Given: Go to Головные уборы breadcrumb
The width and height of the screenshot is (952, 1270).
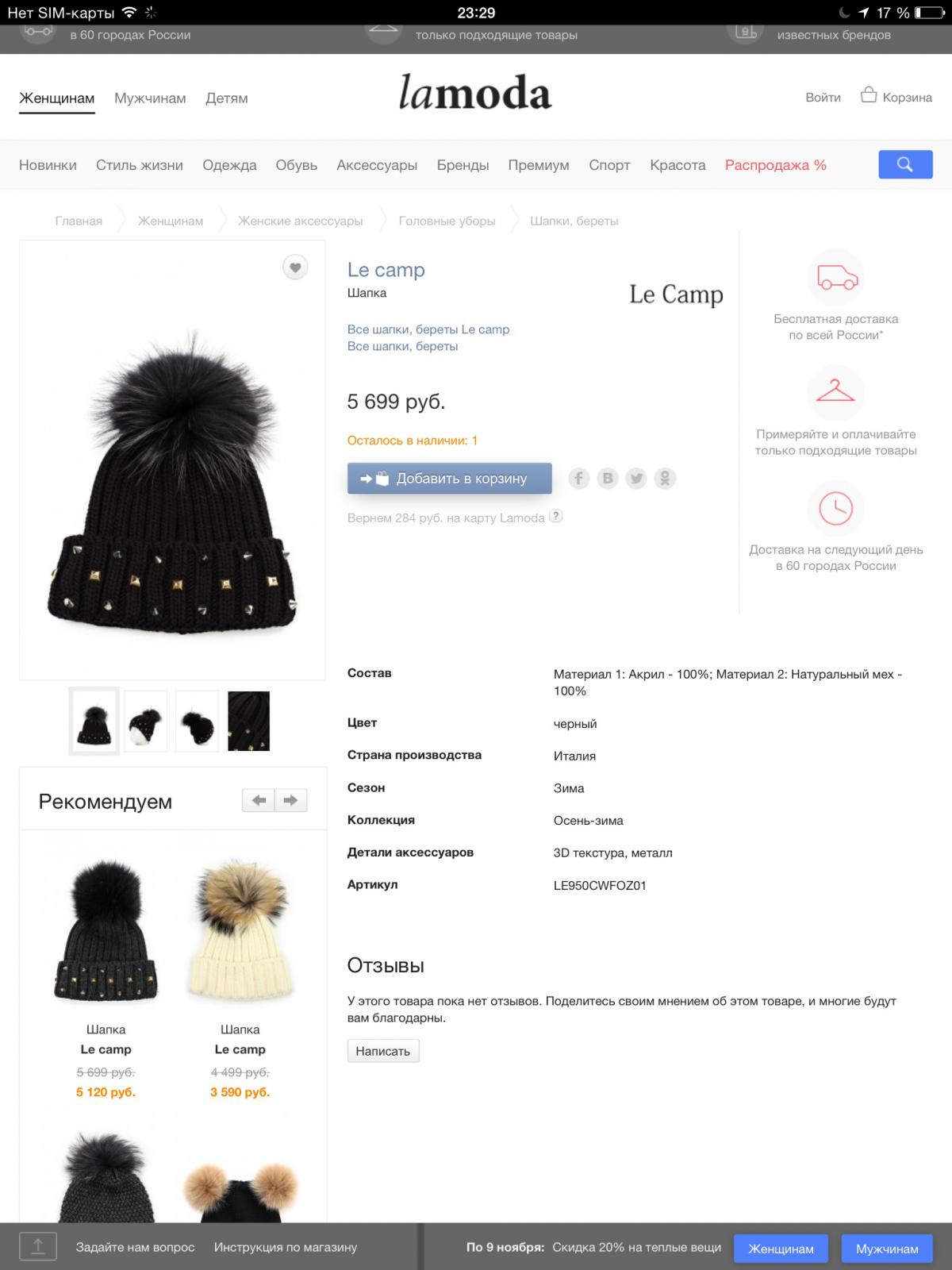Looking at the screenshot, I should (x=447, y=221).
